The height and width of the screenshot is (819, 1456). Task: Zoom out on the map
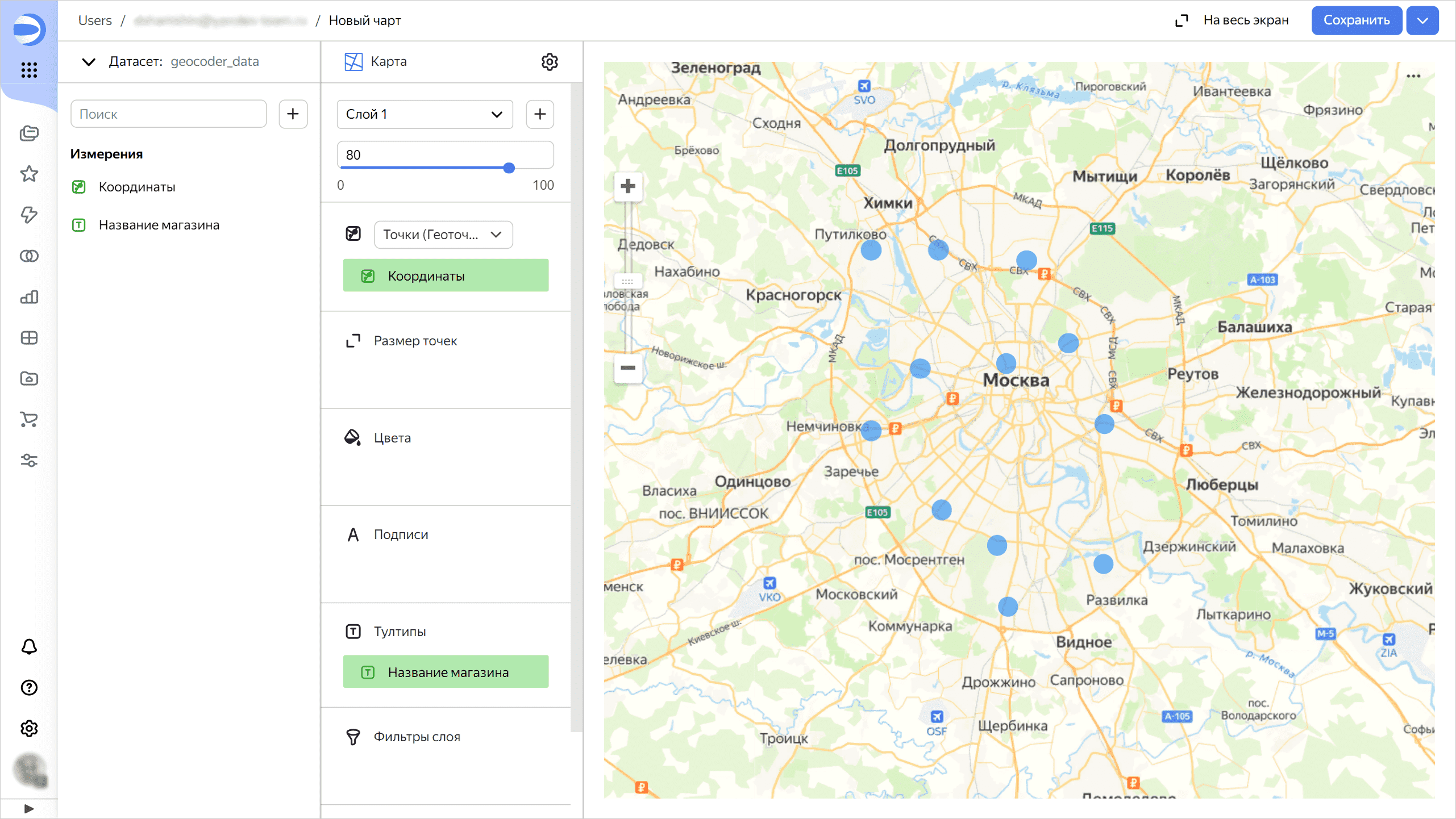click(627, 368)
